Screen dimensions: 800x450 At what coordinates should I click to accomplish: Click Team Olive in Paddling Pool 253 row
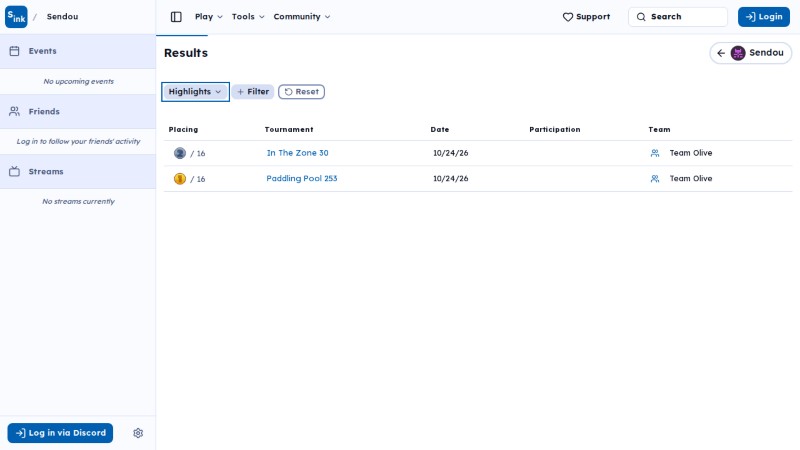[691, 179]
